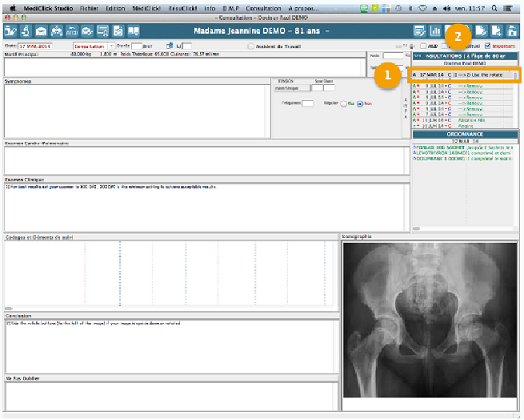The width and height of the screenshot is (524, 420).
Task: Click the bar chart icon in the top toolbar
Action: coord(435,31)
